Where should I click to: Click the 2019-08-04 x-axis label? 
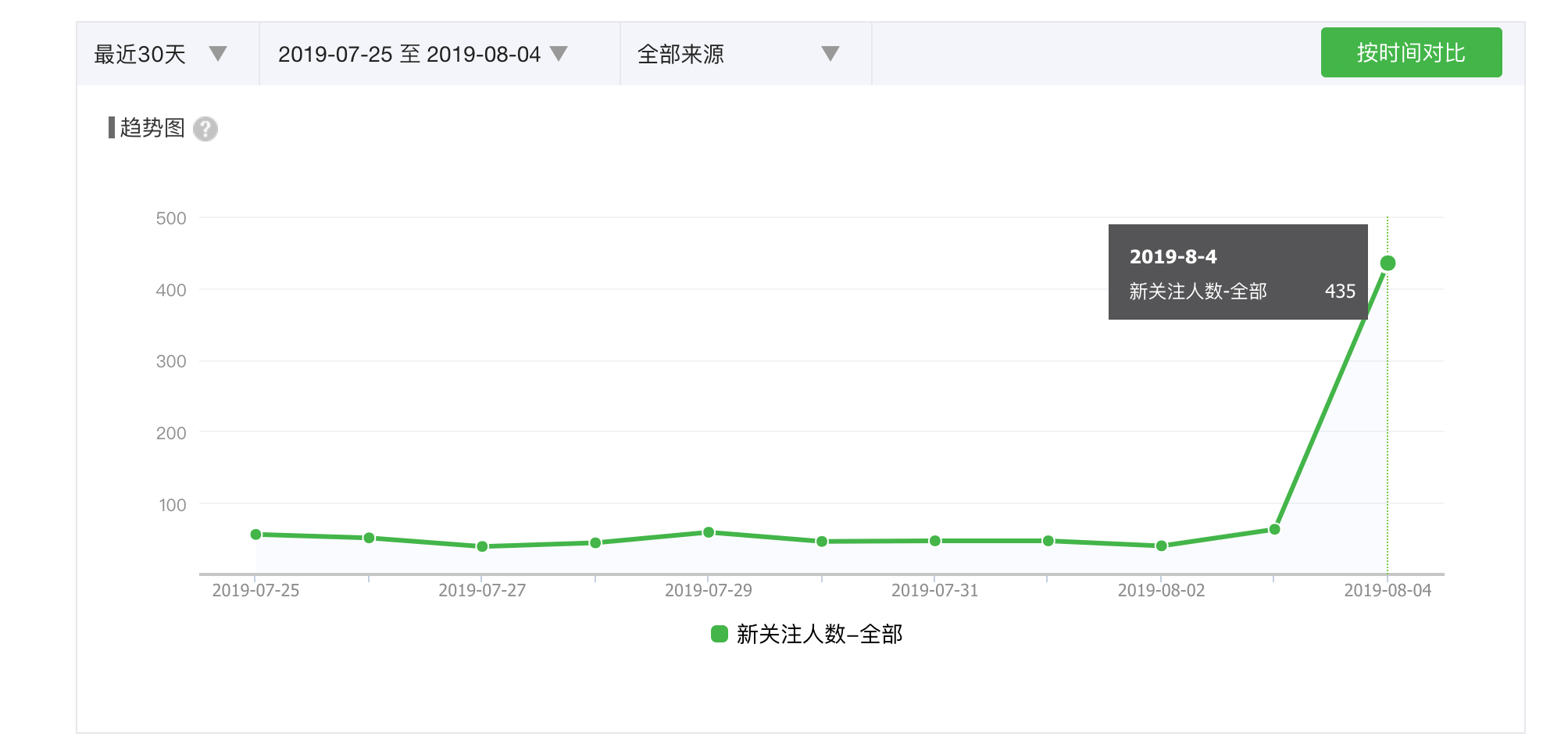1388,591
